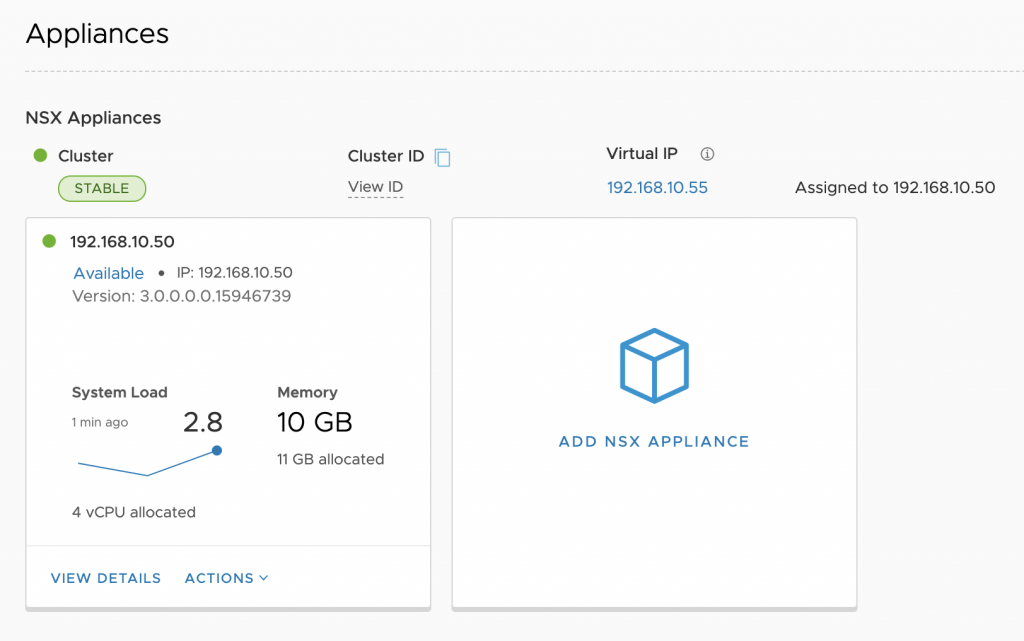Copy the Cluster ID with clipboard icon
1024x641 pixels.
coord(442,157)
